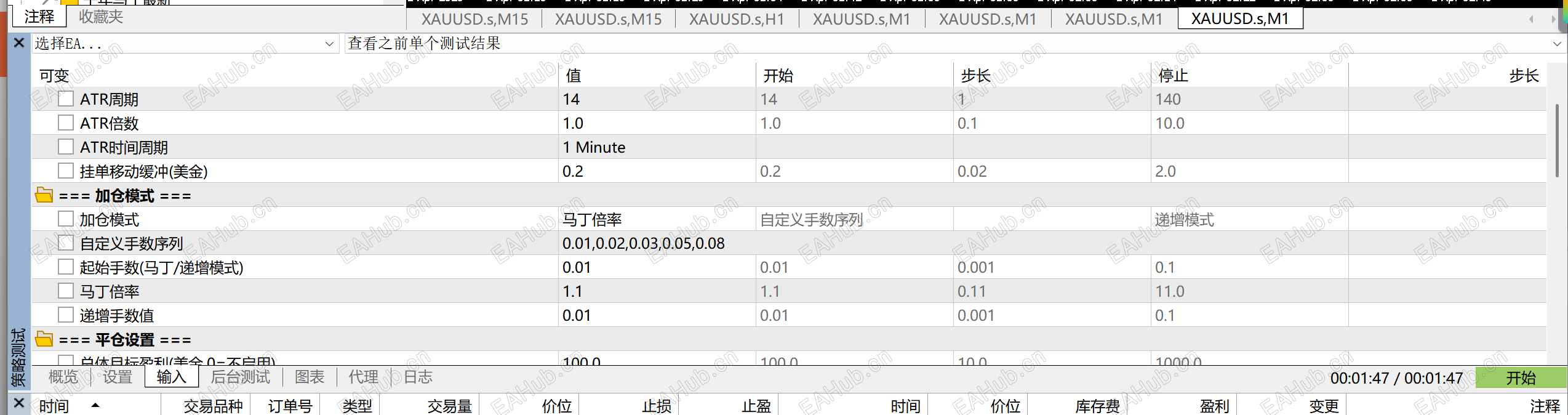Click the 订单号 column header
Image resolution: width=1568 pixels, height=415 pixels.
point(285,406)
